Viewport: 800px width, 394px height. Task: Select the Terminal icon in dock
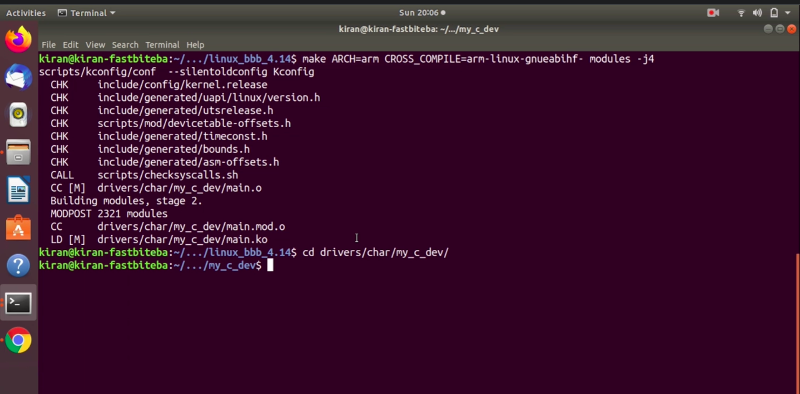(18, 303)
